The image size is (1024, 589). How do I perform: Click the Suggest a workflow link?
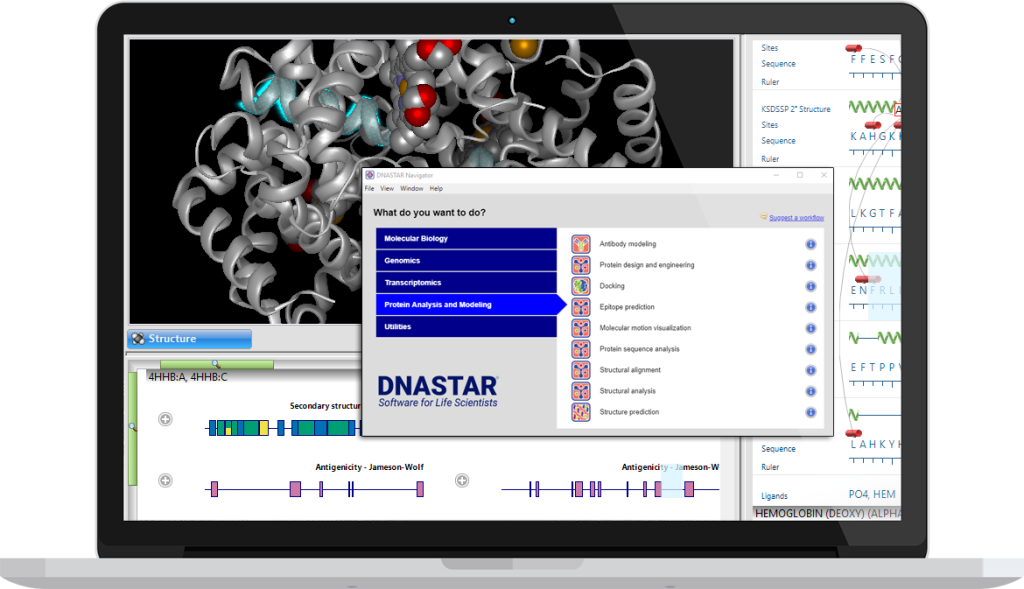point(796,217)
